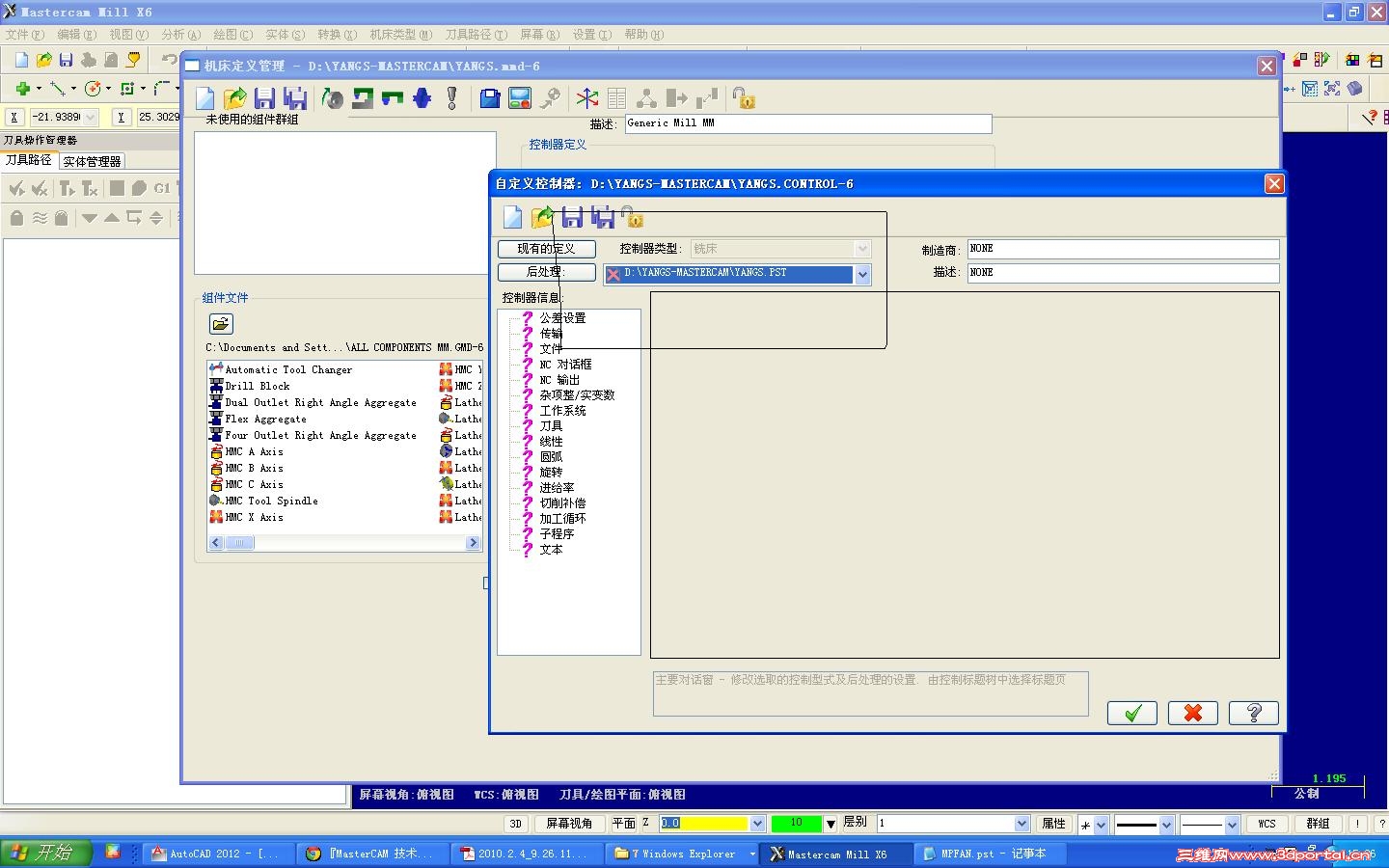Click the green system color swatch showing 10

click(x=796, y=824)
